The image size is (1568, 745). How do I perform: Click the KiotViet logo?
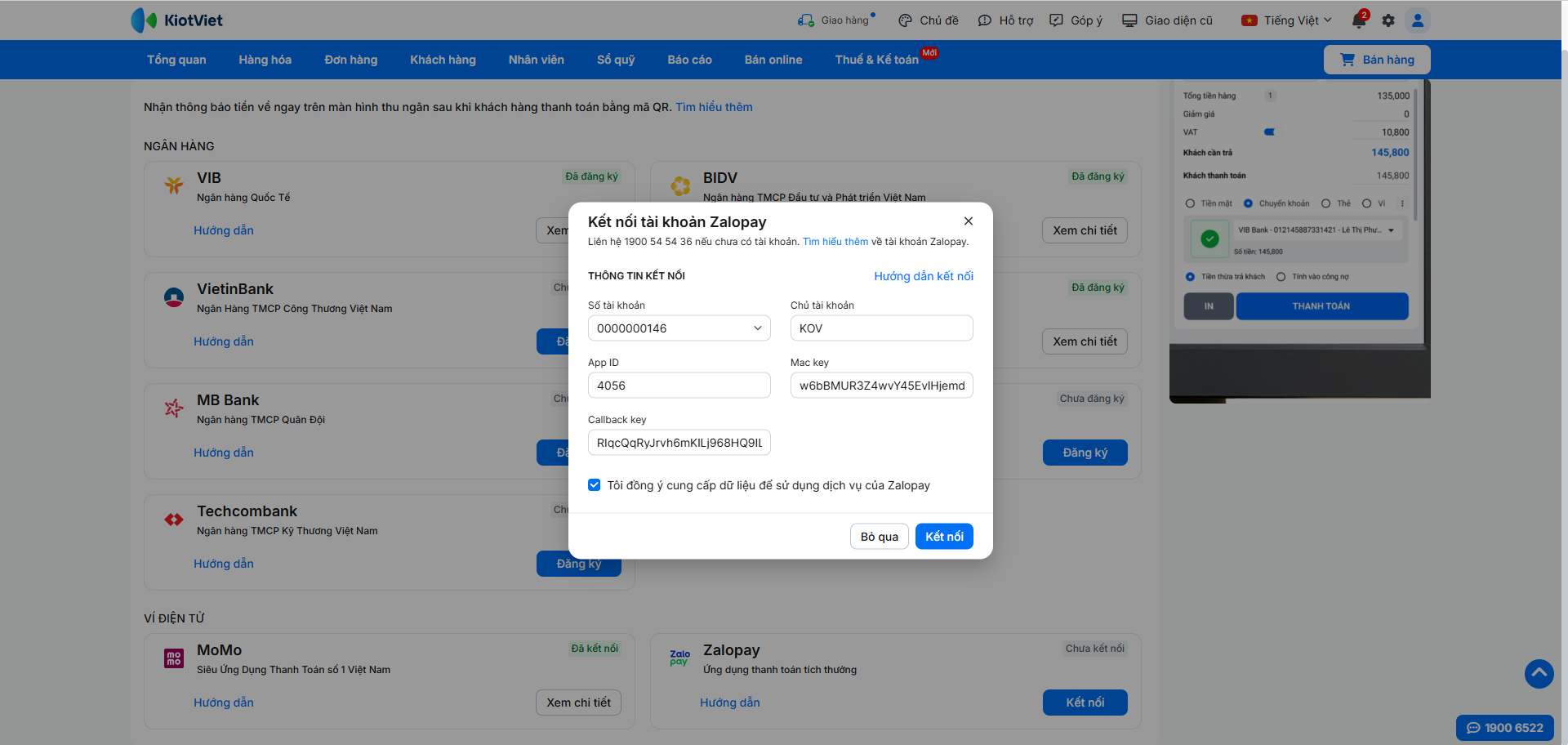(176, 20)
